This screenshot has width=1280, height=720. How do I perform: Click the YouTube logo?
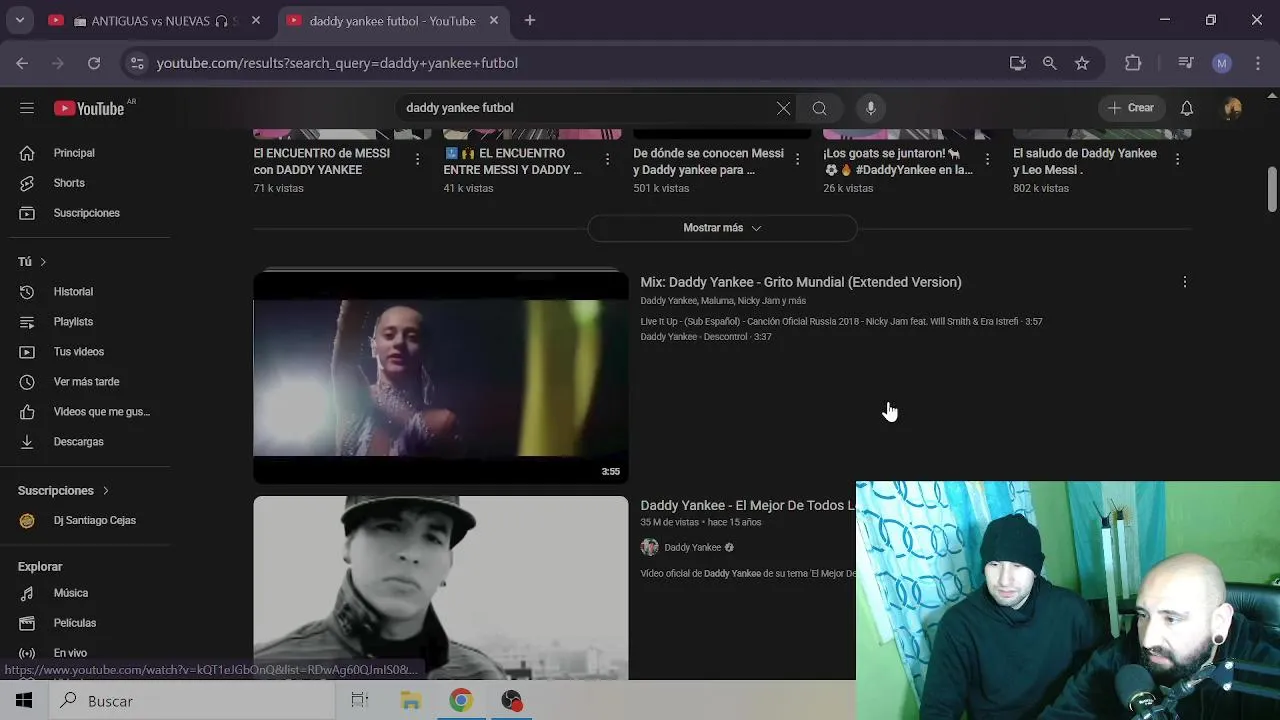coord(90,108)
